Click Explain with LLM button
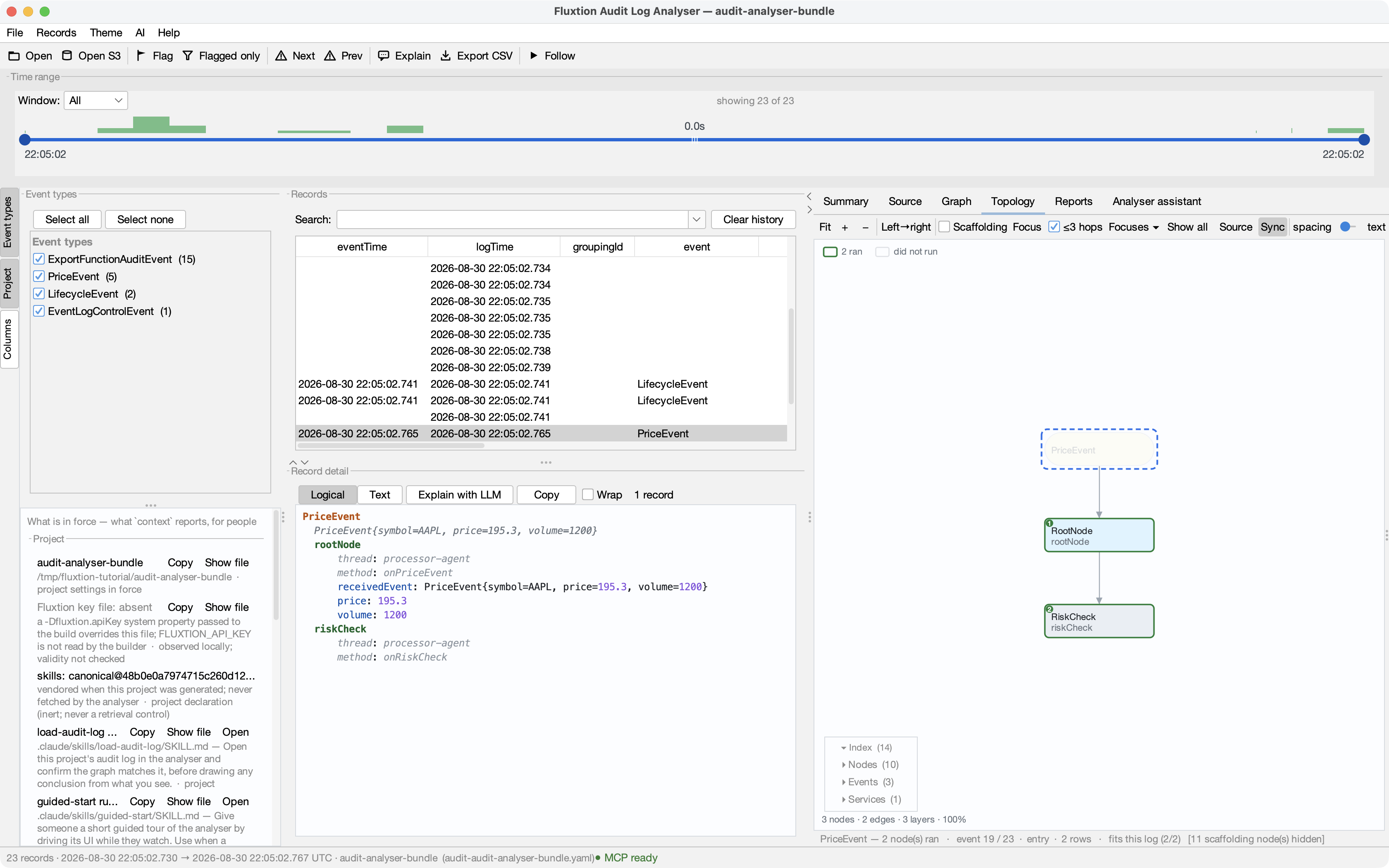The height and width of the screenshot is (868, 1389). pos(459,494)
